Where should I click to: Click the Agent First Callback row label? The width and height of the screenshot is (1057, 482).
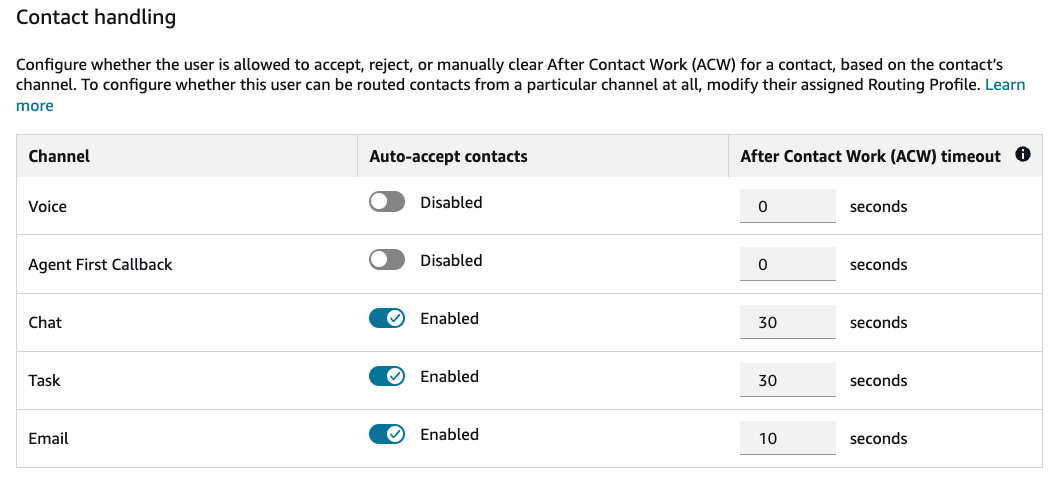coord(100,265)
